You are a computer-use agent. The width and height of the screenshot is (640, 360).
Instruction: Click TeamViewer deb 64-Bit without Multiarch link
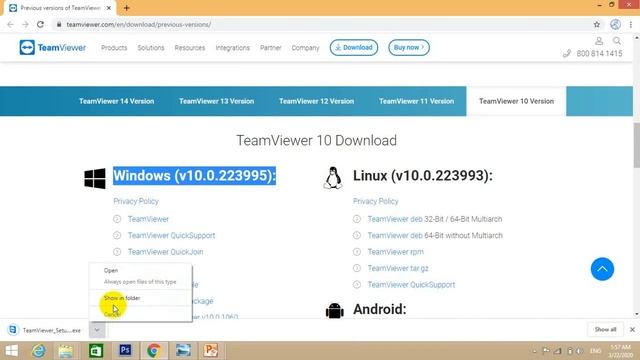[x=435, y=236]
